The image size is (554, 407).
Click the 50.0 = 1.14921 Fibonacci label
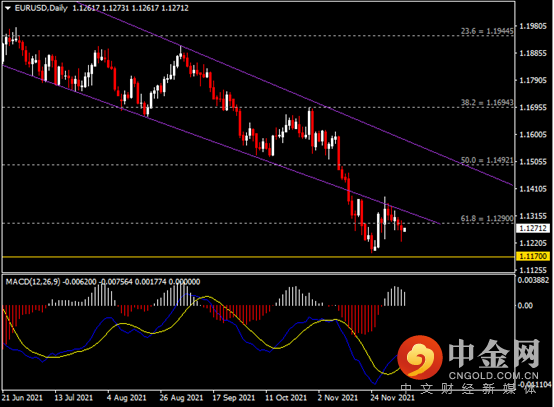(487, 160)
